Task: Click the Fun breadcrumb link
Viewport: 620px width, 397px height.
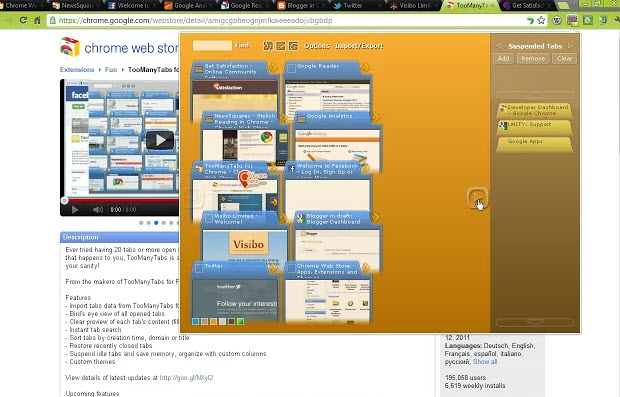Action: point(111,70)
